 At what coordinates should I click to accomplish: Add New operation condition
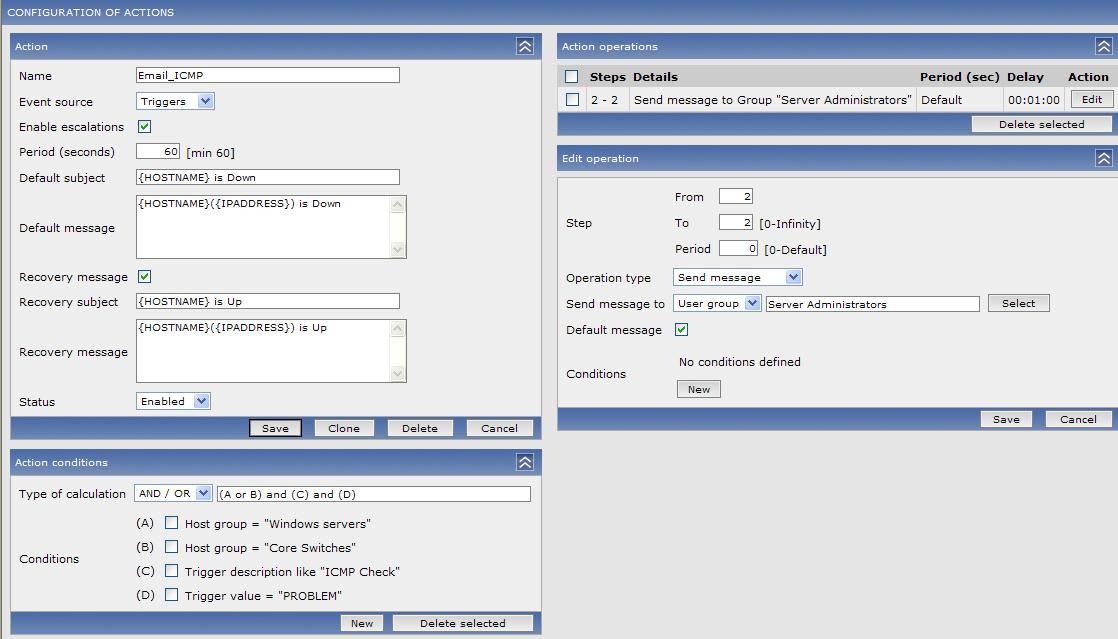699,389
